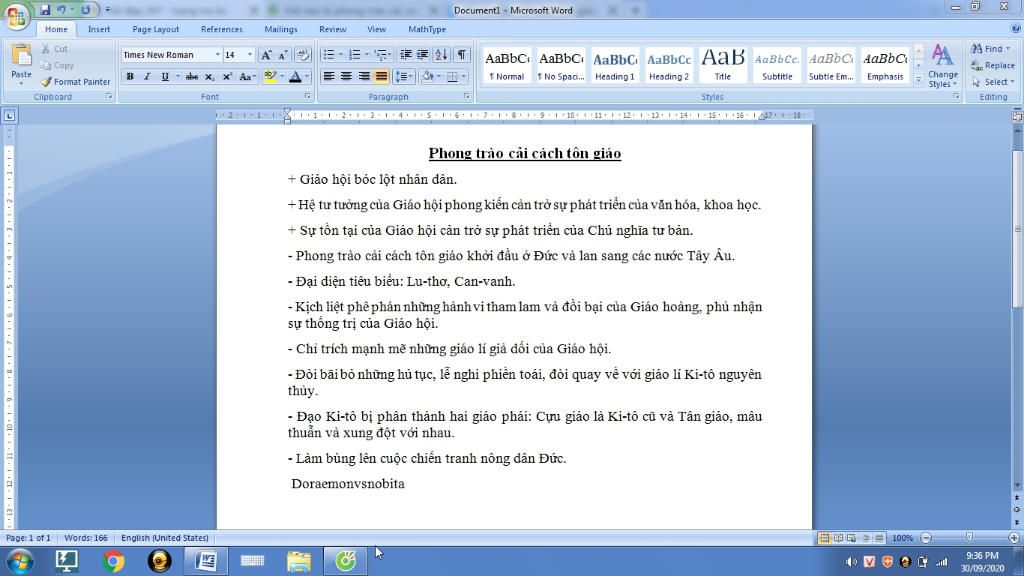Click the Office button
The width and height of the screenshot is (1024, 576).
(17, 17)
